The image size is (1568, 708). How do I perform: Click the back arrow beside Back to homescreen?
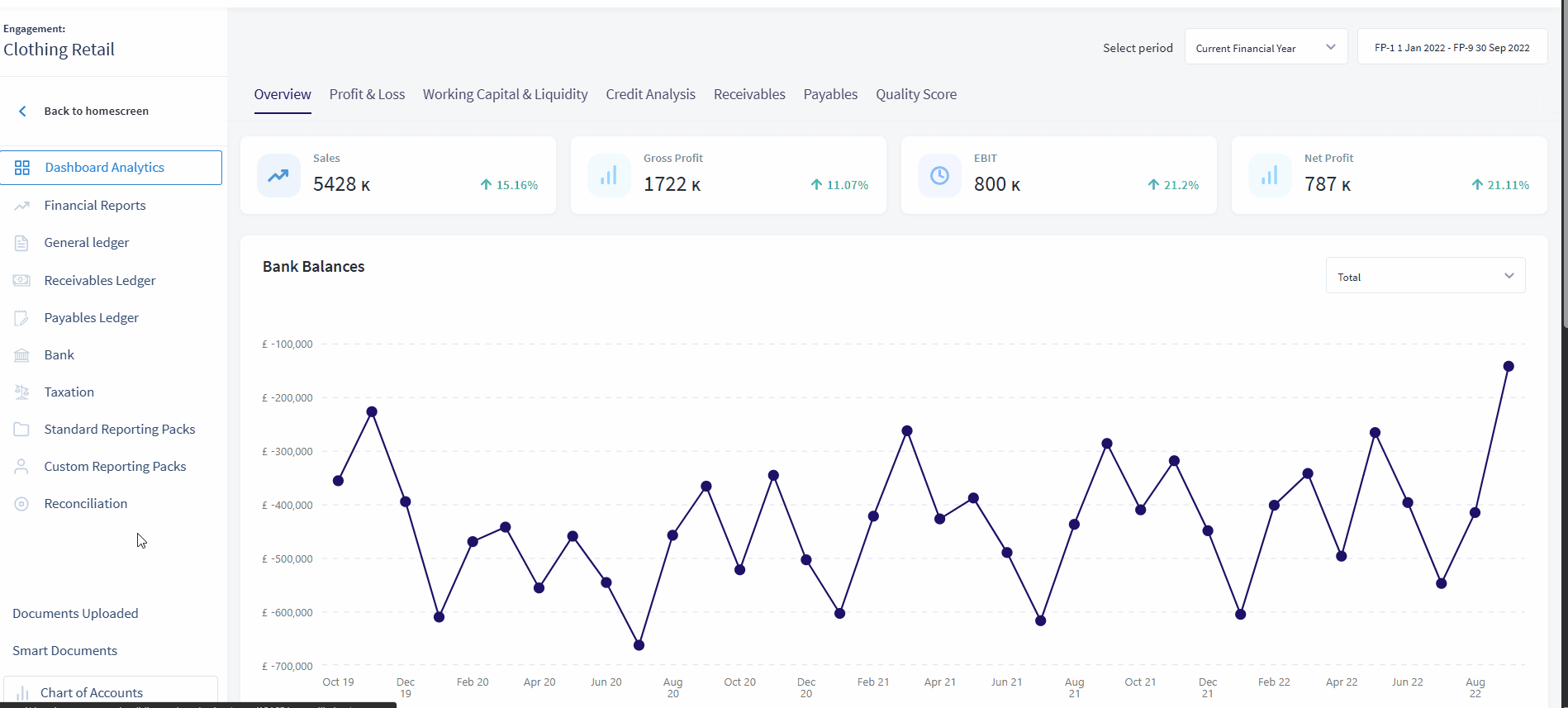point(23,112)
